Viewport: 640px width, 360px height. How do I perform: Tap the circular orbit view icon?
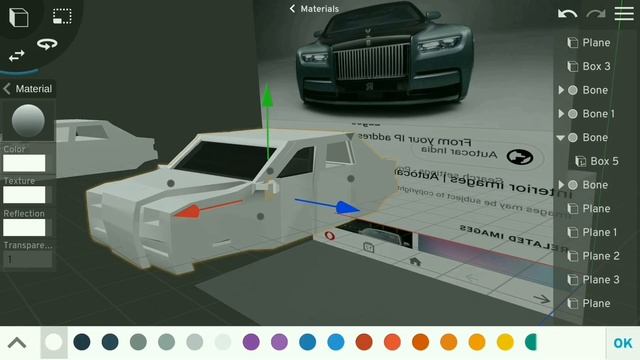(x=47, y=44)
